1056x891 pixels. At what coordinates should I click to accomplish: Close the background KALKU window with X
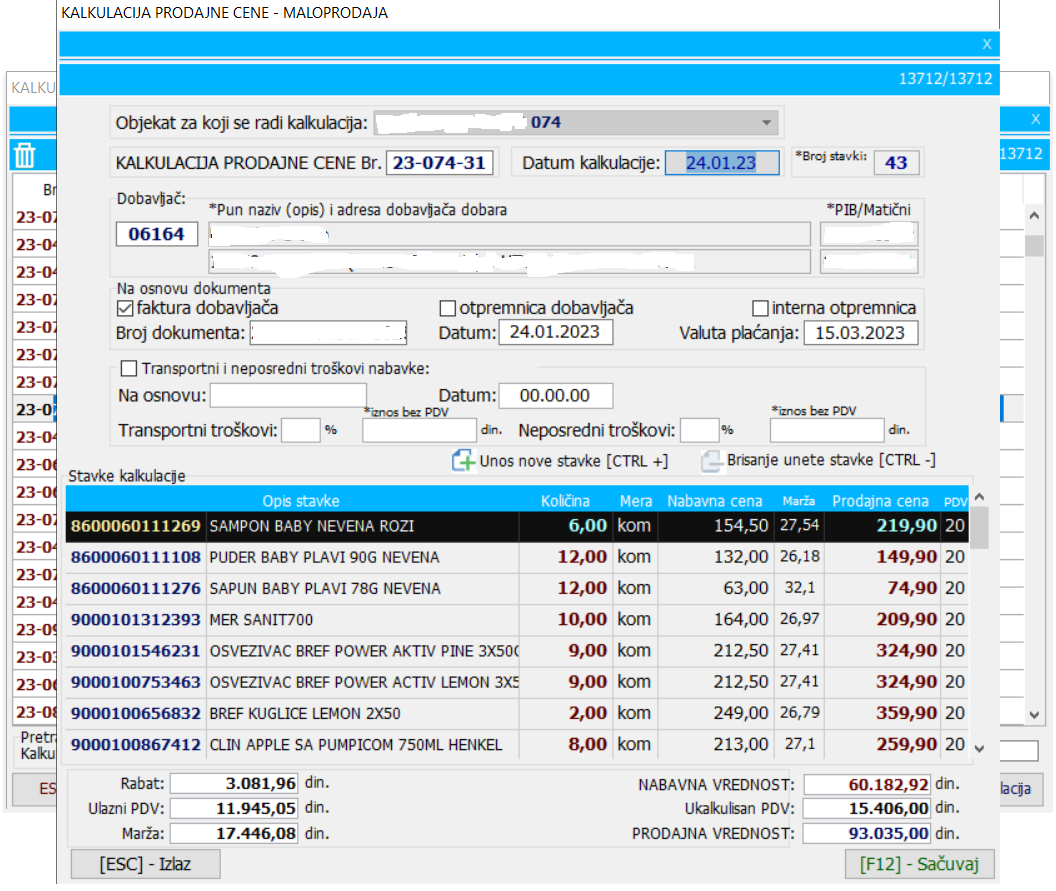point(1036,119)
